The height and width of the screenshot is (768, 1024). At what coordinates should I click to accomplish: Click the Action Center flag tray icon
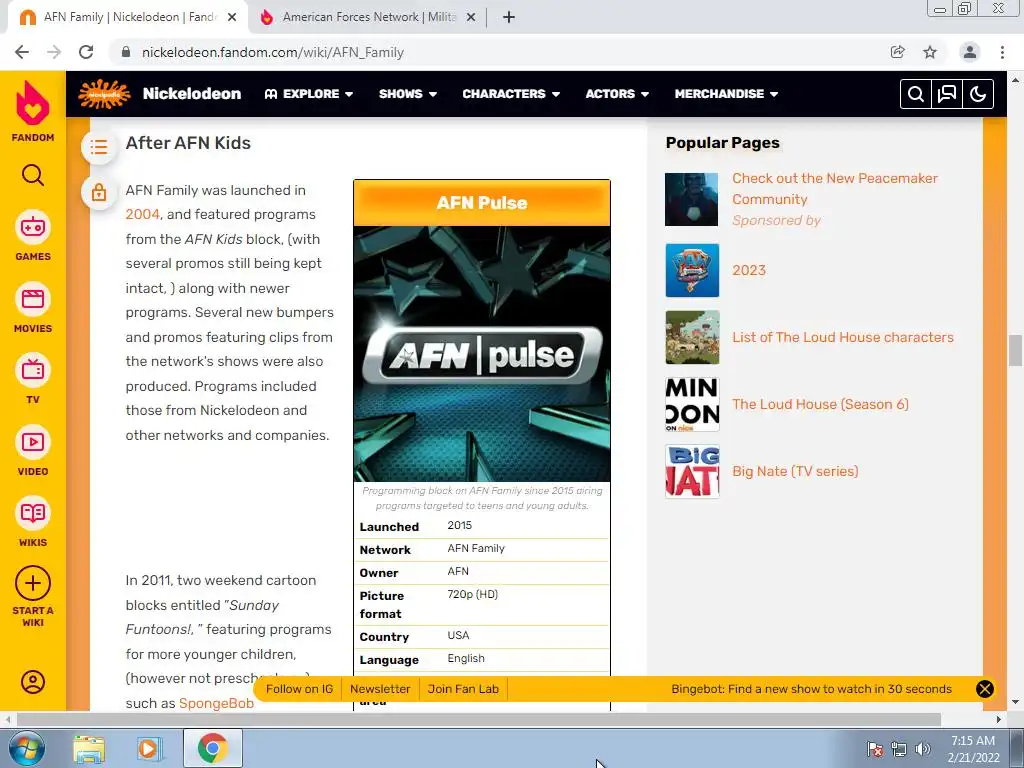[875, 749]
